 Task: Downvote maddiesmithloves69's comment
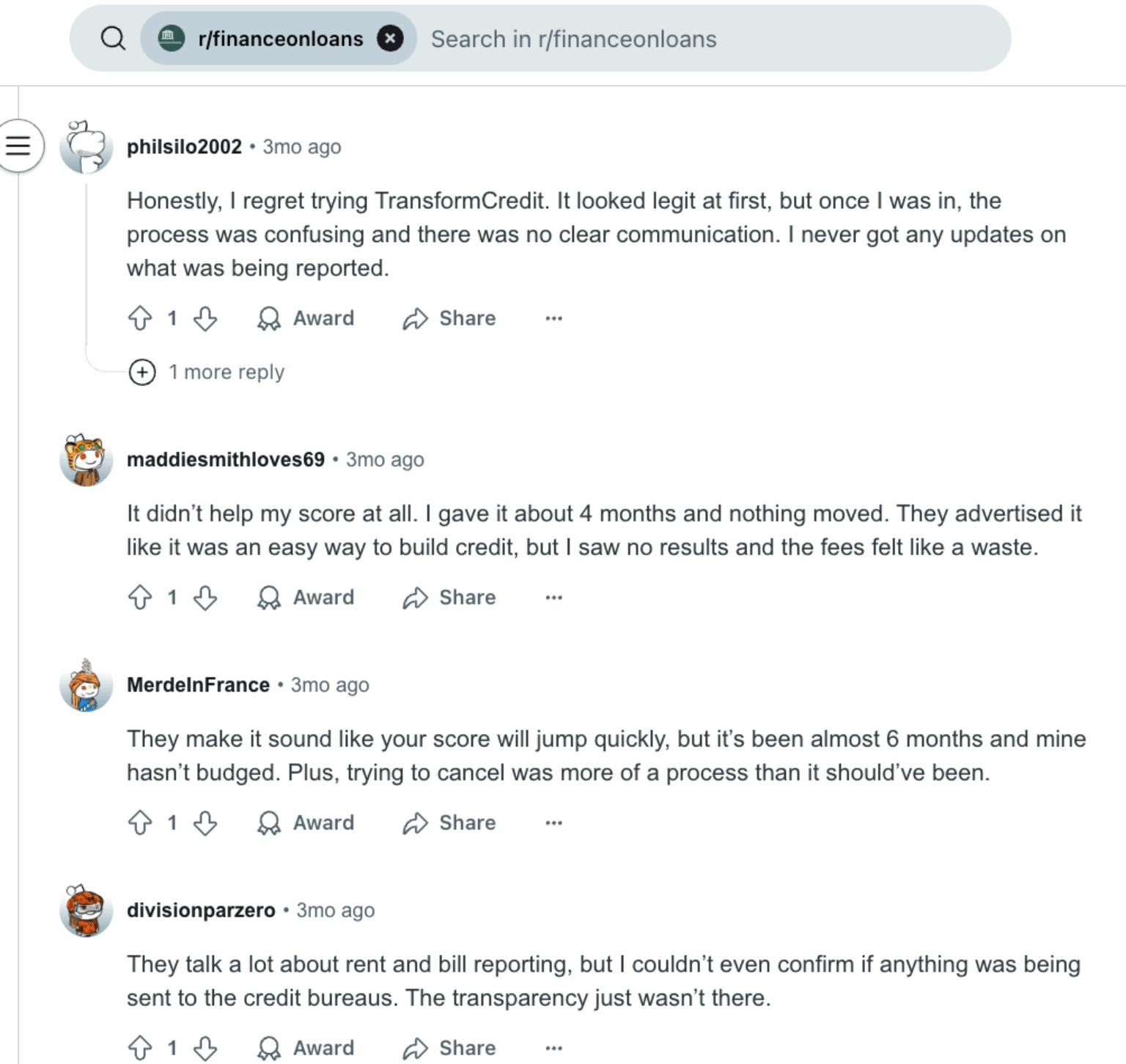tap(205, 598)
